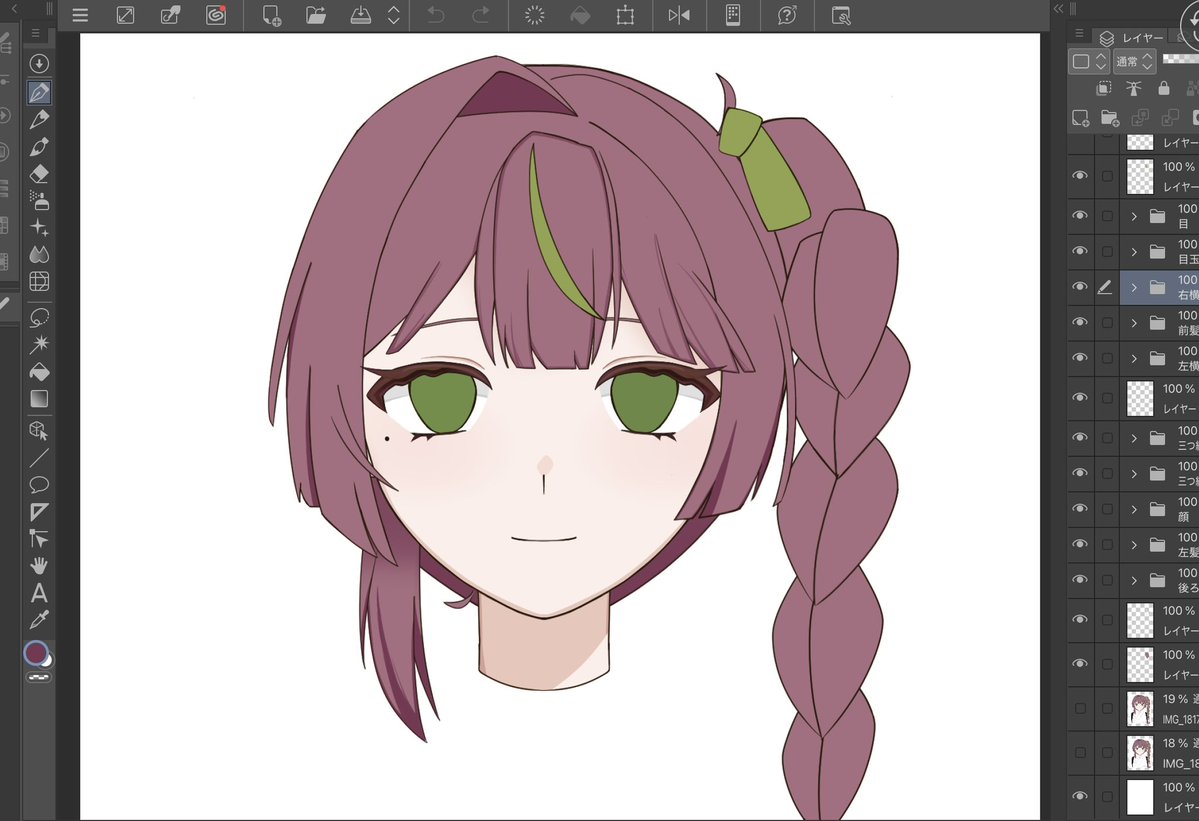Click the Save icon in command bar

360,15
